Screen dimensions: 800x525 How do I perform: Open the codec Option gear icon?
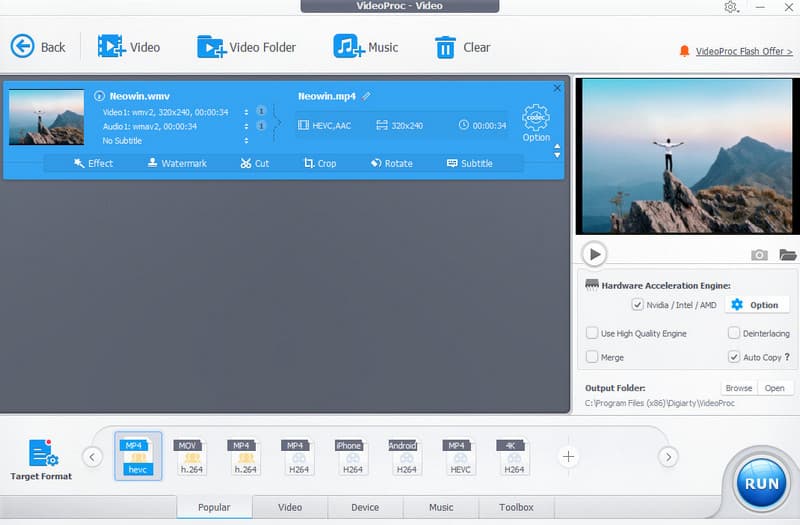(536, 118)
